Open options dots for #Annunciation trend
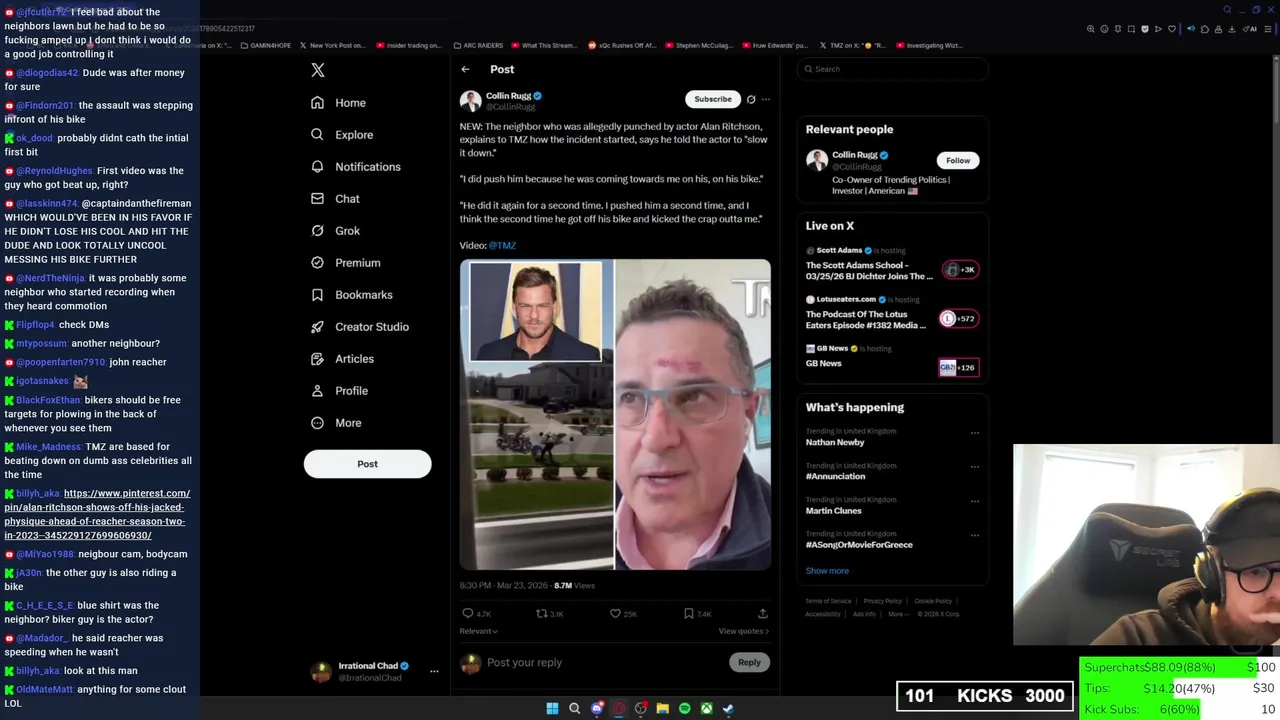 [x=975, y=467]
